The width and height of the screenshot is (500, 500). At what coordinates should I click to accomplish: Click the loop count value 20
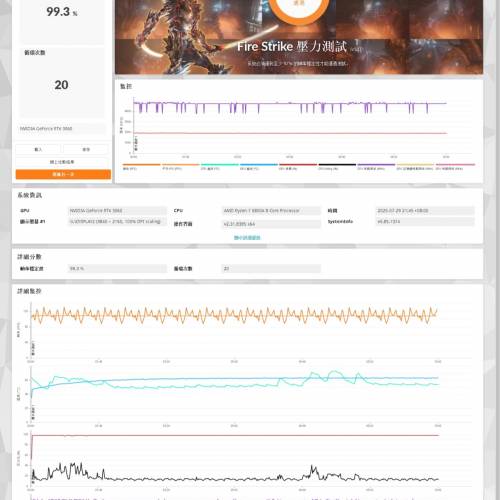[61, 85]
